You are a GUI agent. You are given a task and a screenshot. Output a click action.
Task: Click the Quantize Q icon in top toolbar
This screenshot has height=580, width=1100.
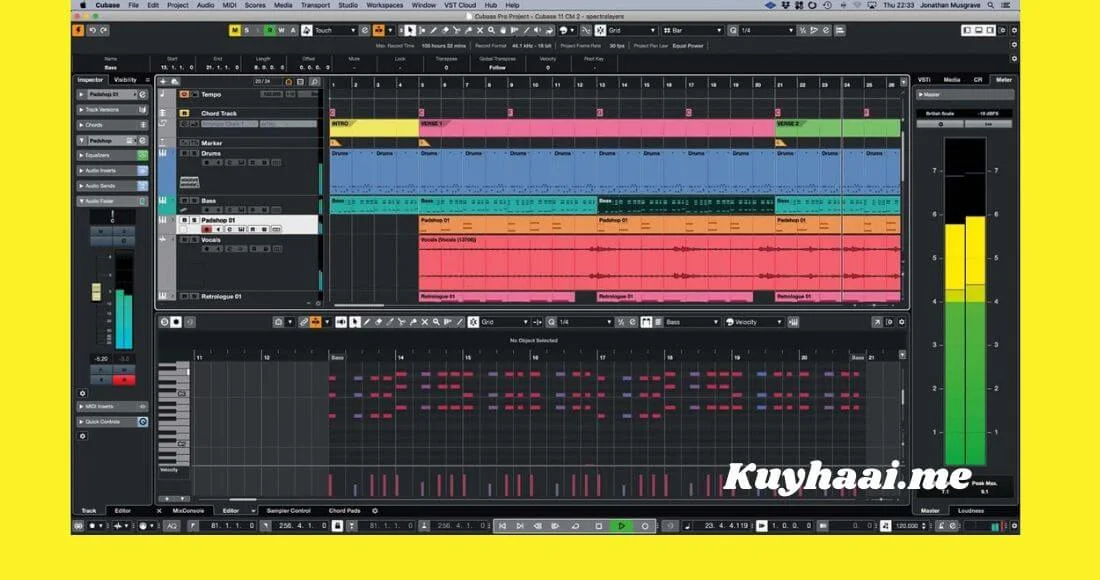732,30
